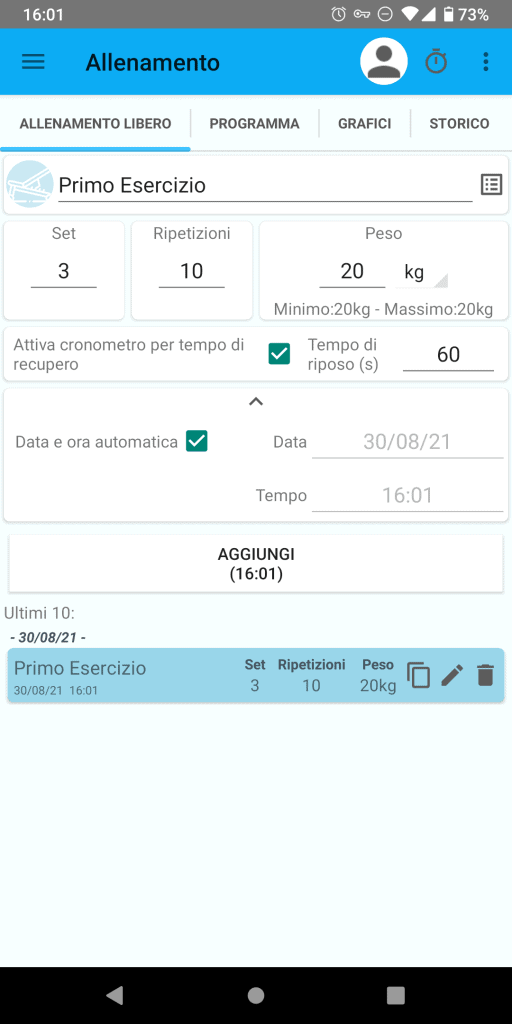Tap the Android back navigation button
The height and width of the screenshot is (1024, 512).
point(115,995)
